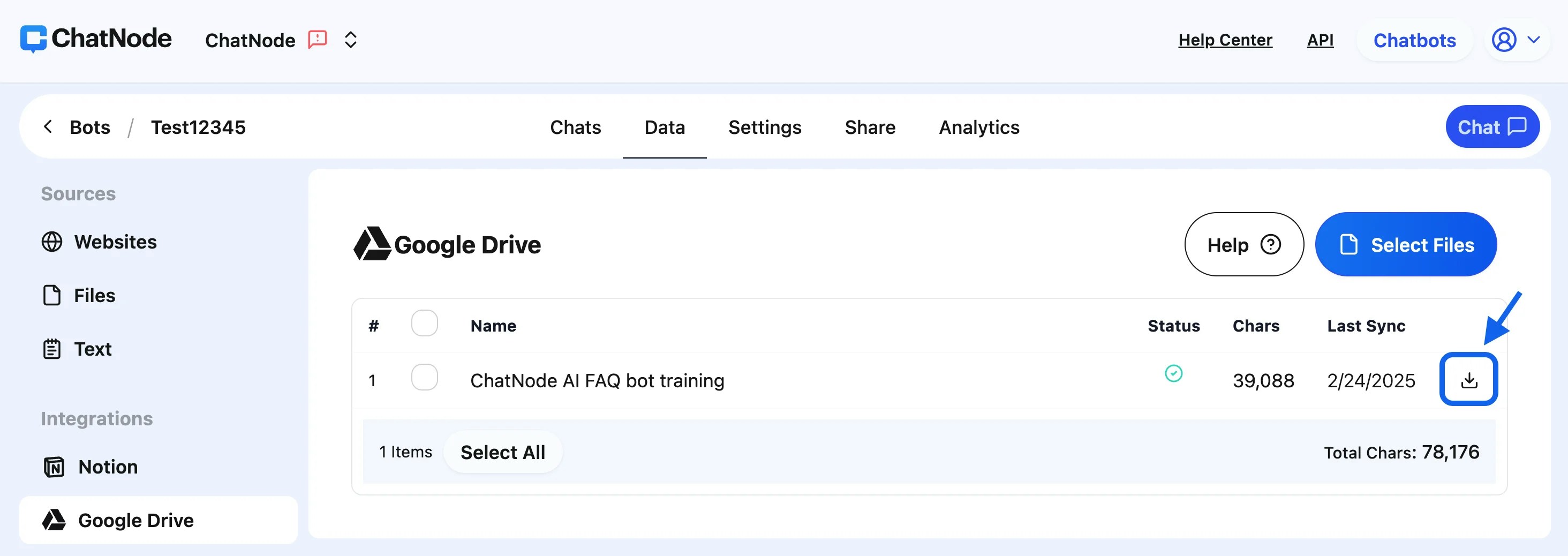Expand the account menu chevron
Viewport: 1568px width, 556px height.
(x=1534, y=40)
